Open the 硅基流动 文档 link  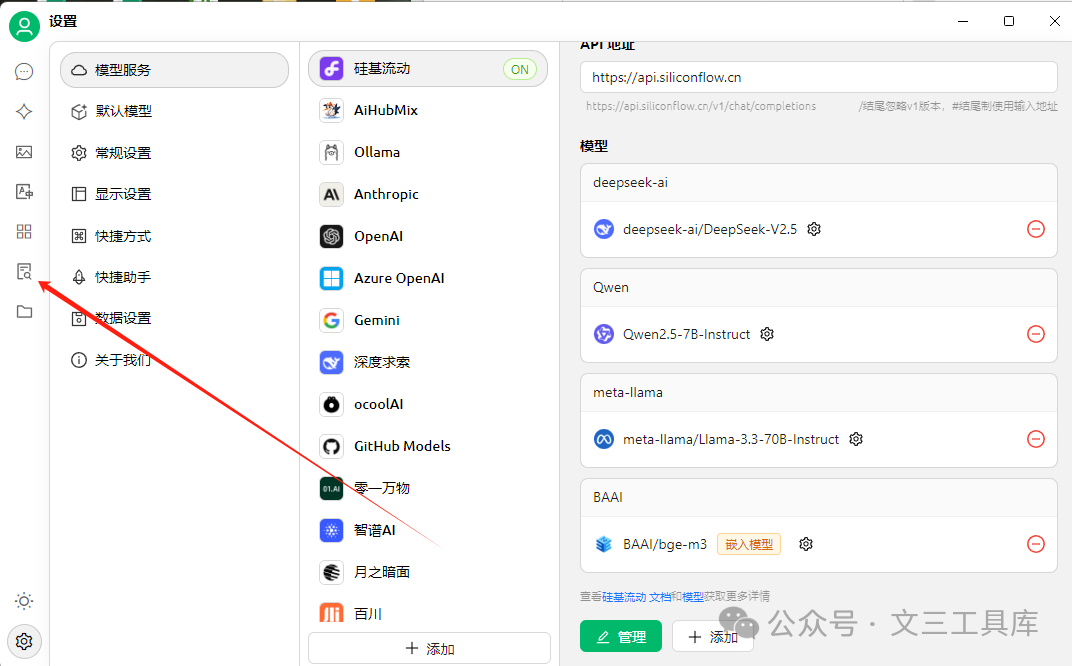[x=636, y=597]
